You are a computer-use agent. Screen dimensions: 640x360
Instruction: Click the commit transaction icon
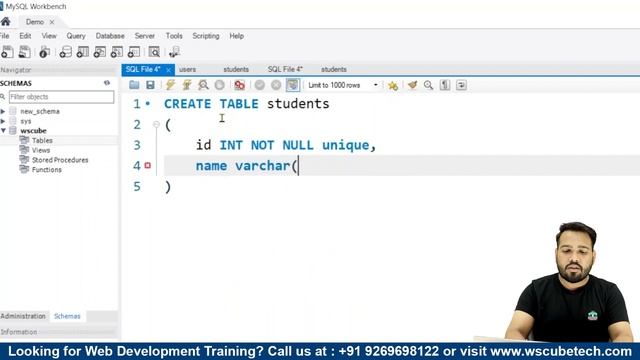pos(260,85)
